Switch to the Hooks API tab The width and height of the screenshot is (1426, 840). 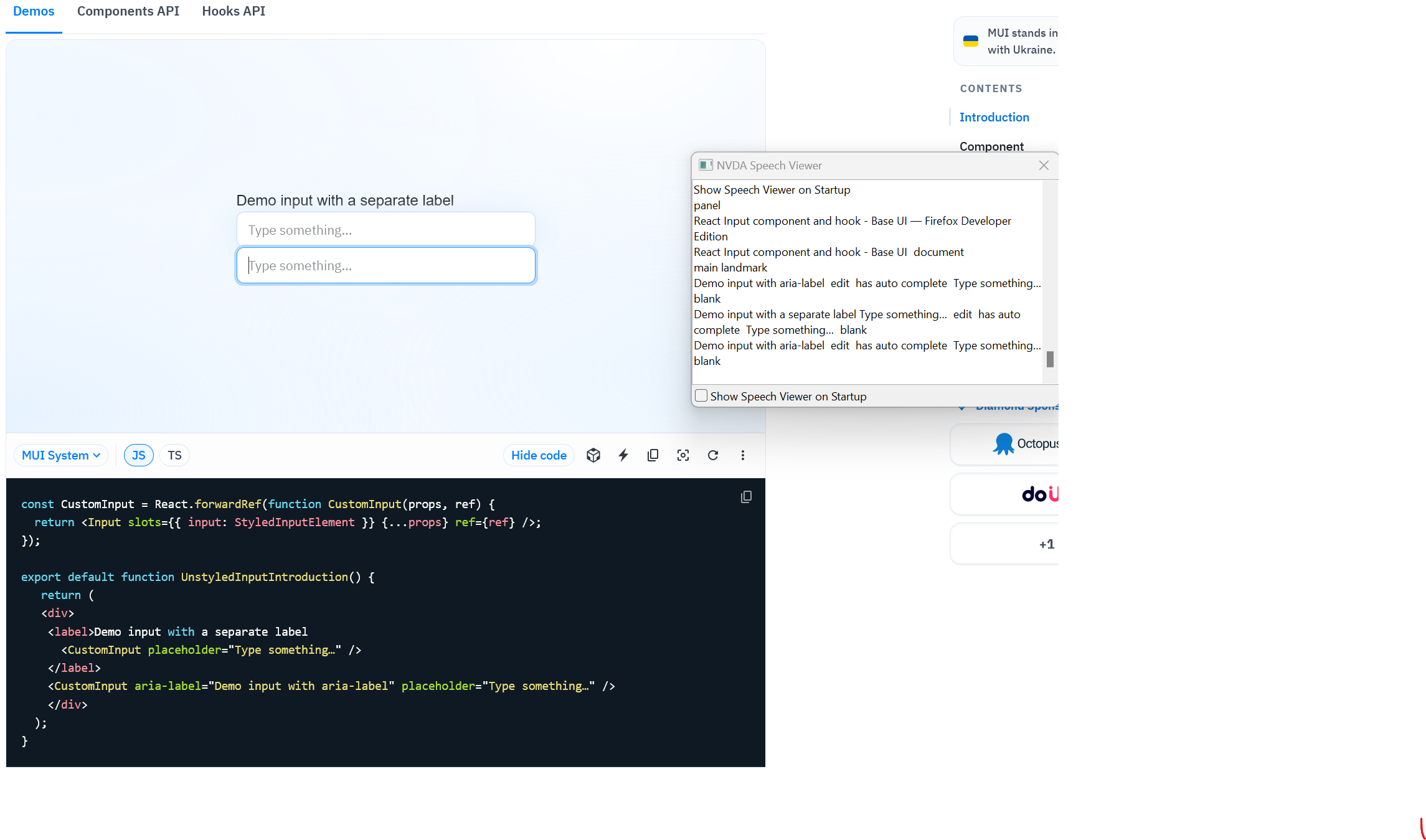pyautogui.click(x=233, y=11)
